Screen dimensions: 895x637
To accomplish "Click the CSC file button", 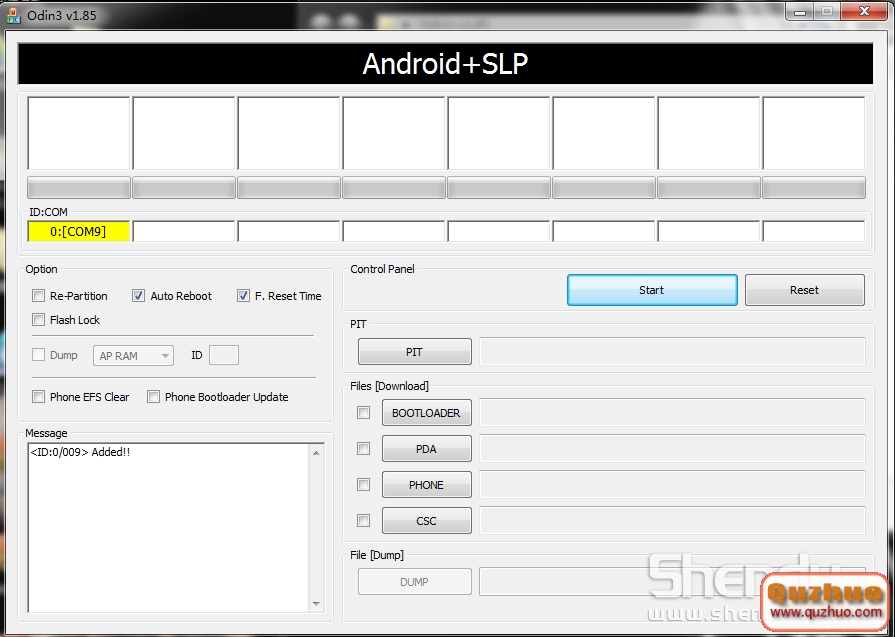I will click(426, 521).
